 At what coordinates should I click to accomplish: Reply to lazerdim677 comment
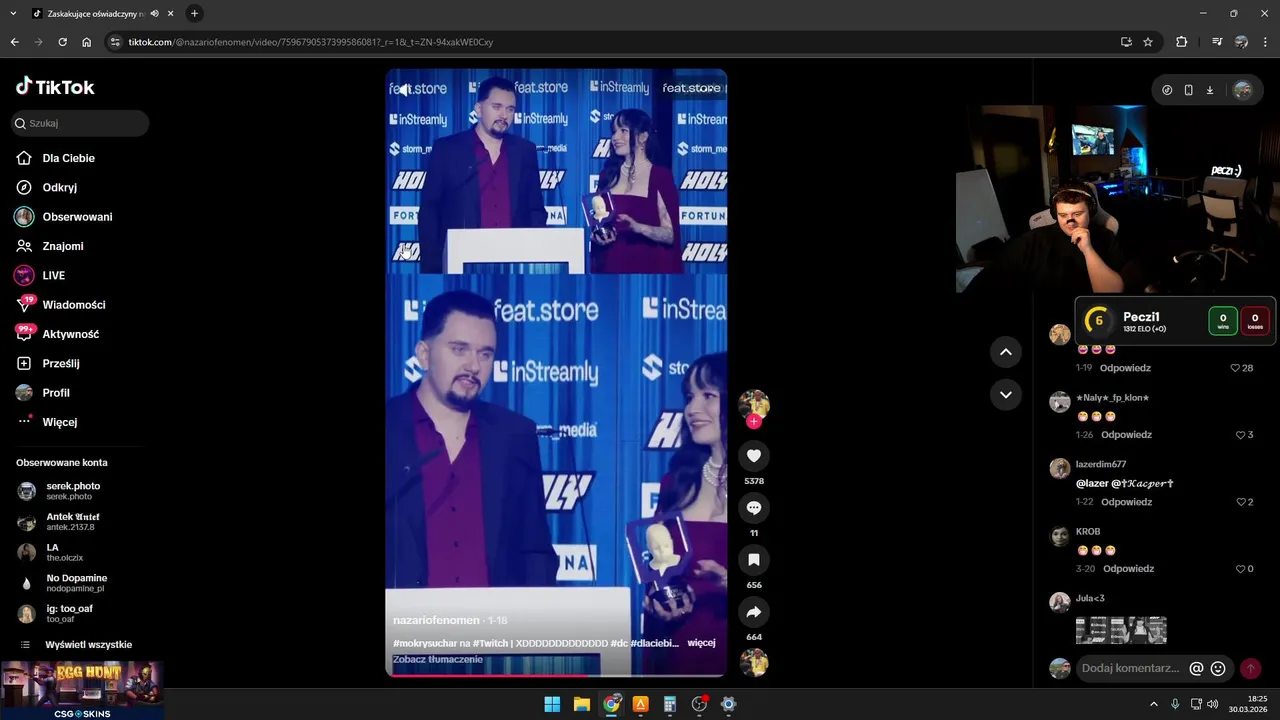tap(1127, 502)
